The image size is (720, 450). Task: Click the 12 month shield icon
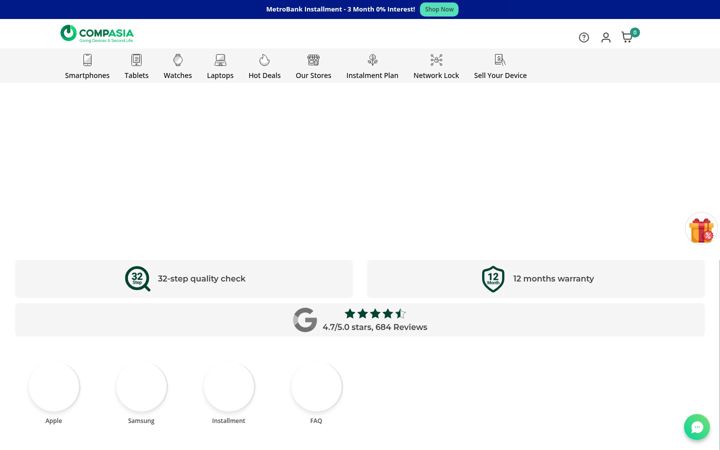[493, 279]
